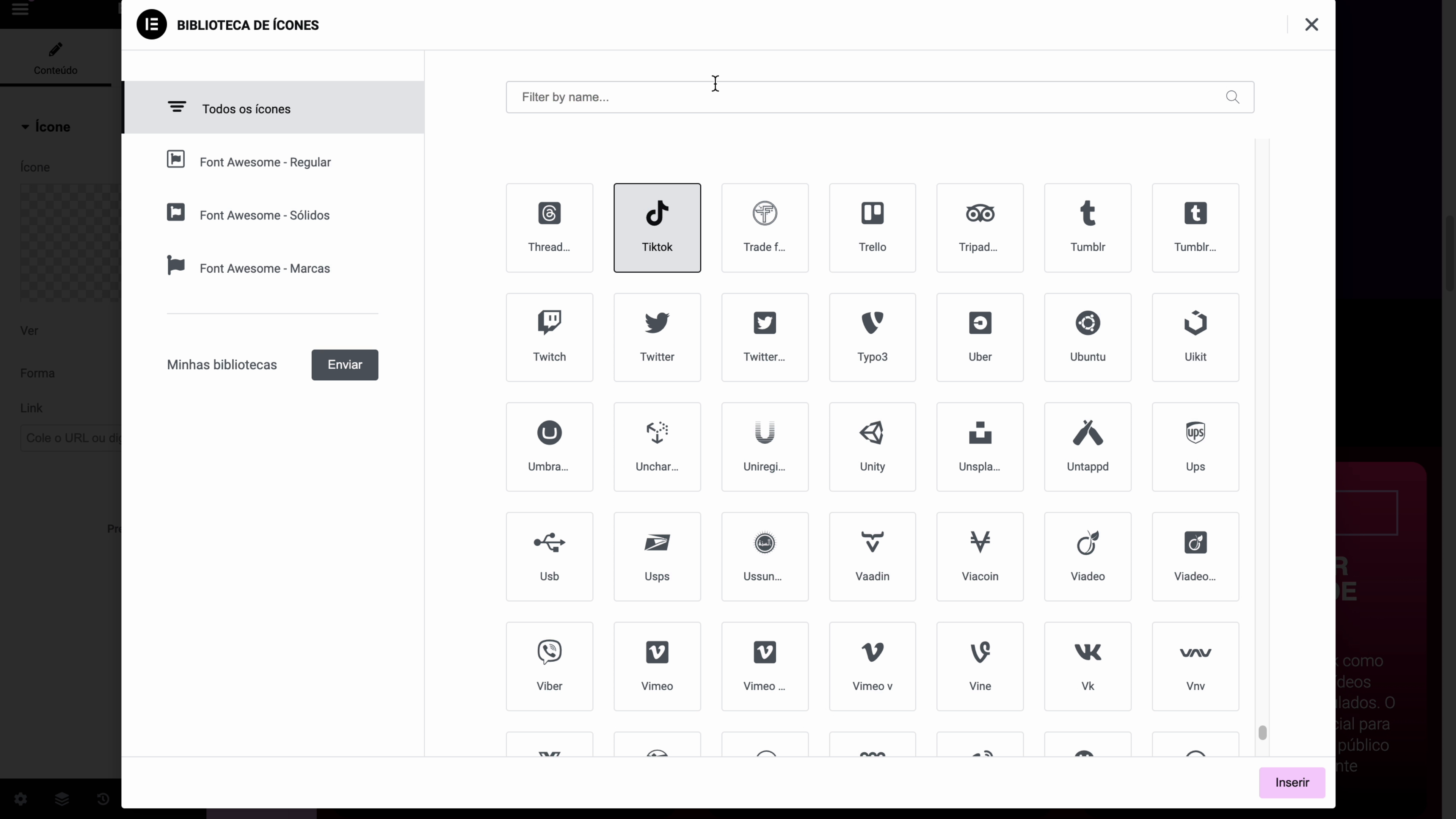Select the Twitter icon
The image size is (1456, 819).
tap(657, 336)
